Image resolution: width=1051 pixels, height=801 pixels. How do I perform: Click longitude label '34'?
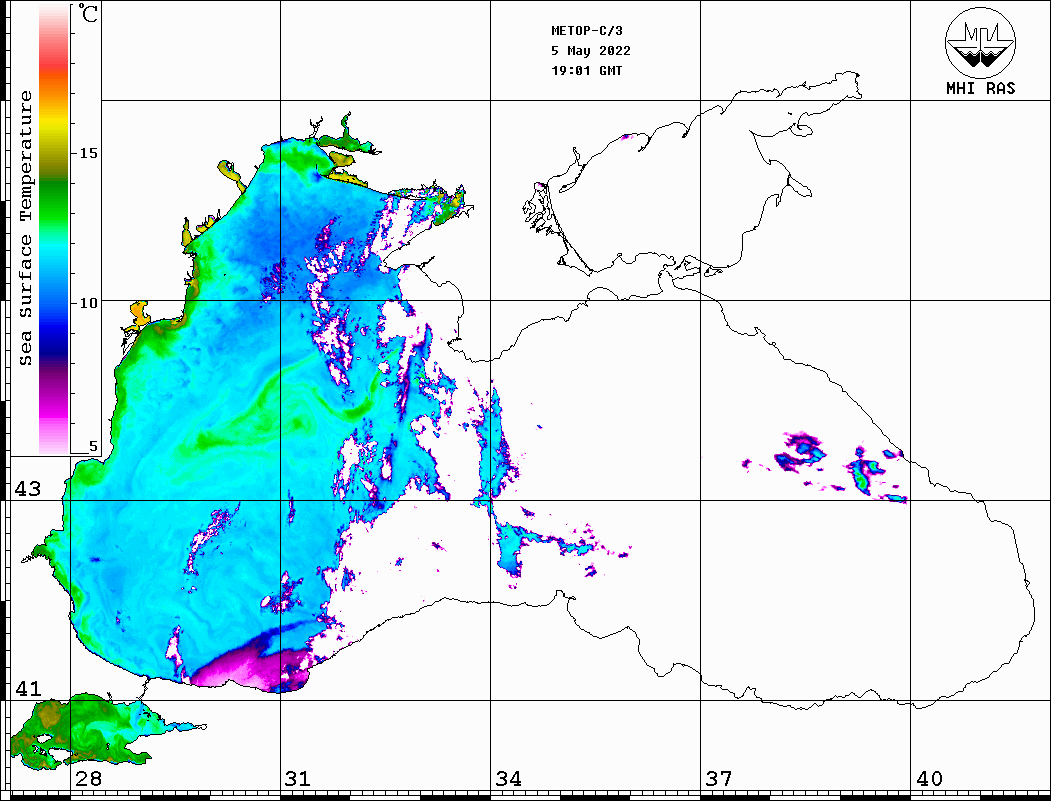click(509, 779)
